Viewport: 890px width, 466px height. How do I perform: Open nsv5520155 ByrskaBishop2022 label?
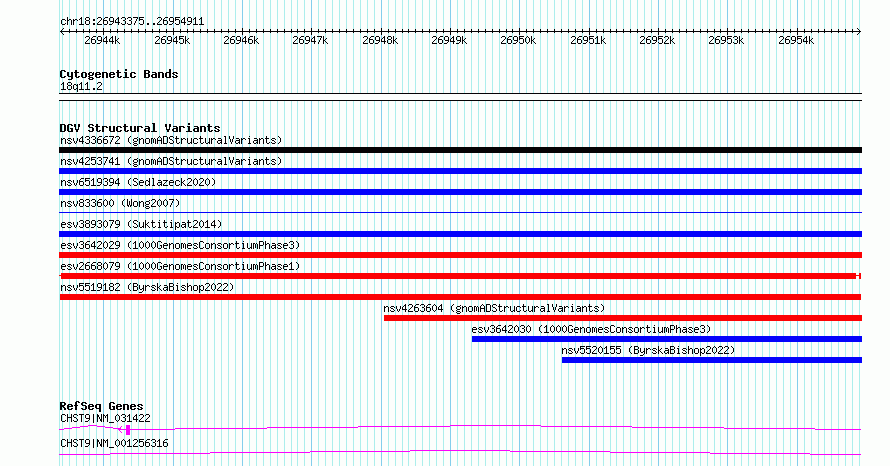(648, 350)
